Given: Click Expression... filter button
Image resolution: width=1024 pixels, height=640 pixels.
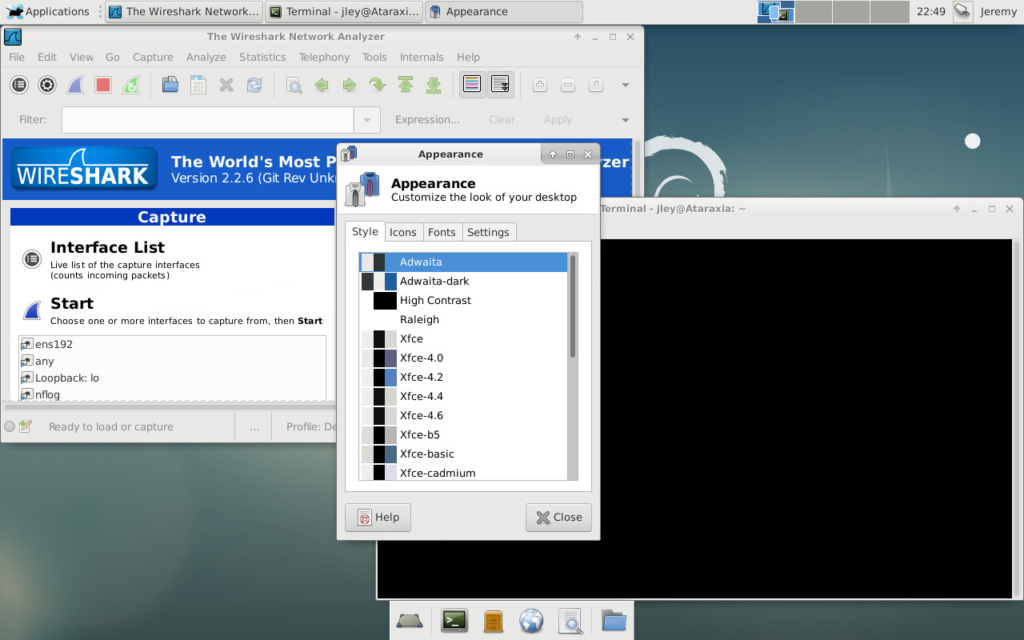Looking at the screenshot, I should 427,120.
